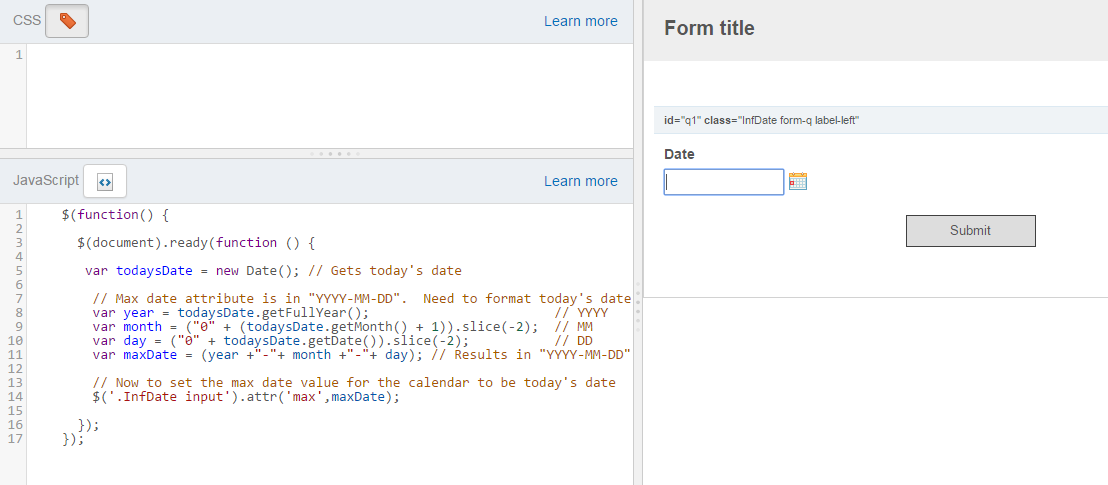1108x485 pixels.
Task: Place cursor on var maxDate code line
Action: (x=361, y=355)
